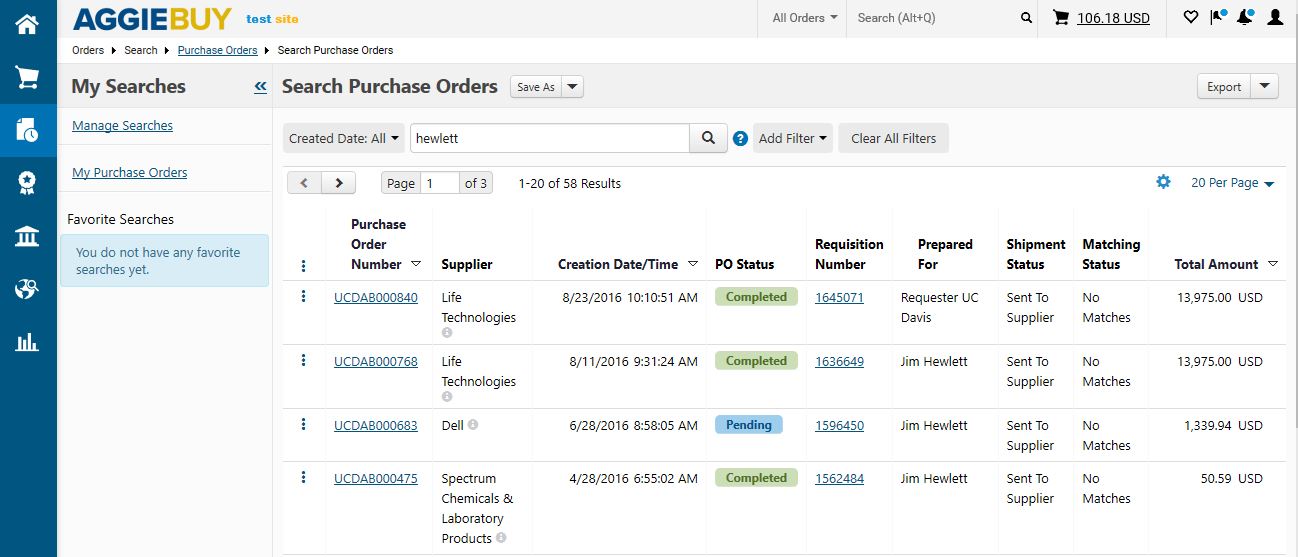The image size is (1298, 557).
Task: Click Purchase Orders breadcrumb link
Action: tap(217, 50)
